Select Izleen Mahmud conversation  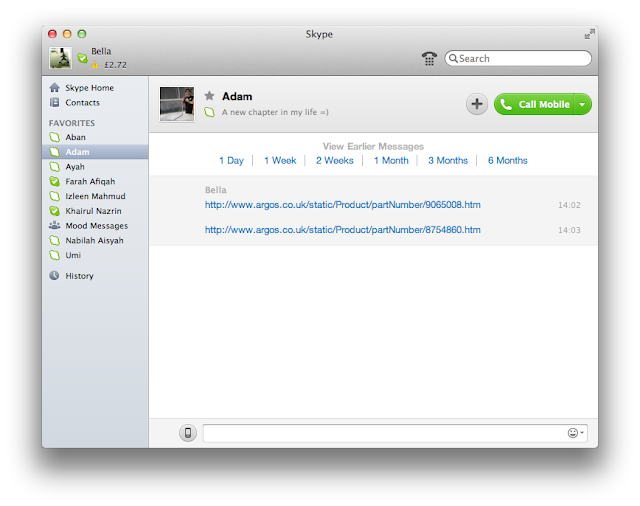pos(95,196)
